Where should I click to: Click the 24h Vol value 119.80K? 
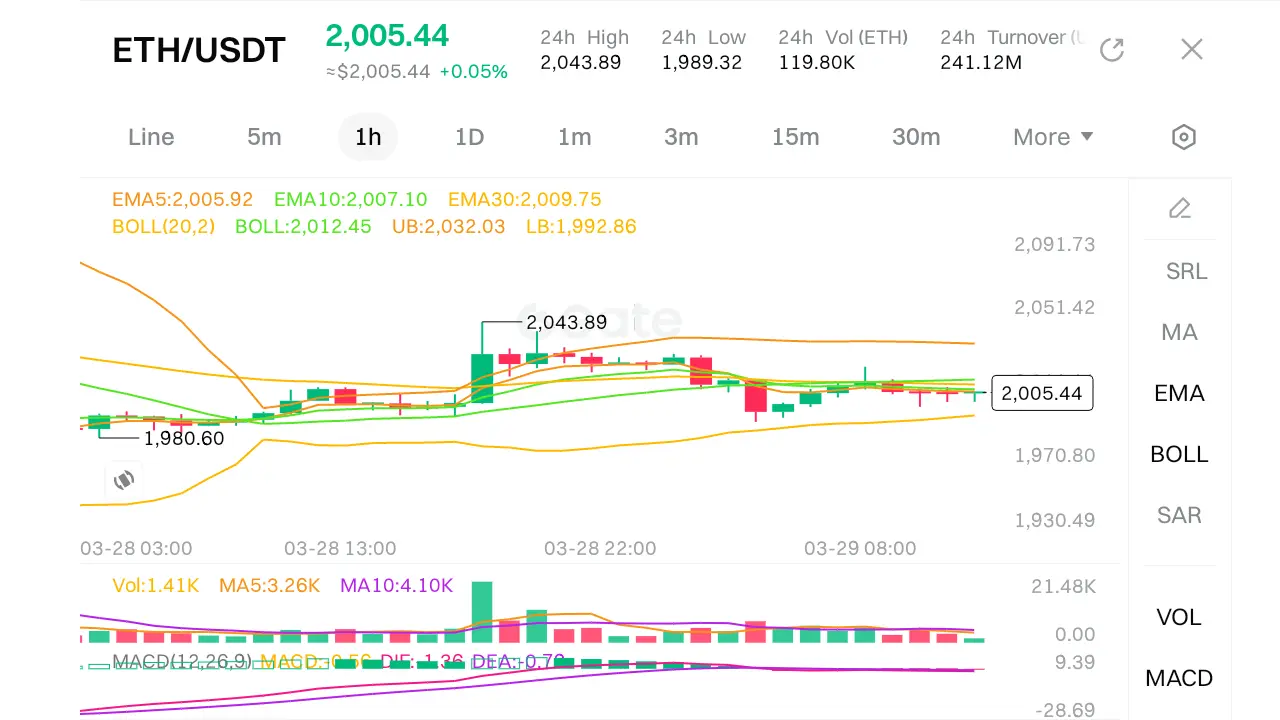[817, 63]
